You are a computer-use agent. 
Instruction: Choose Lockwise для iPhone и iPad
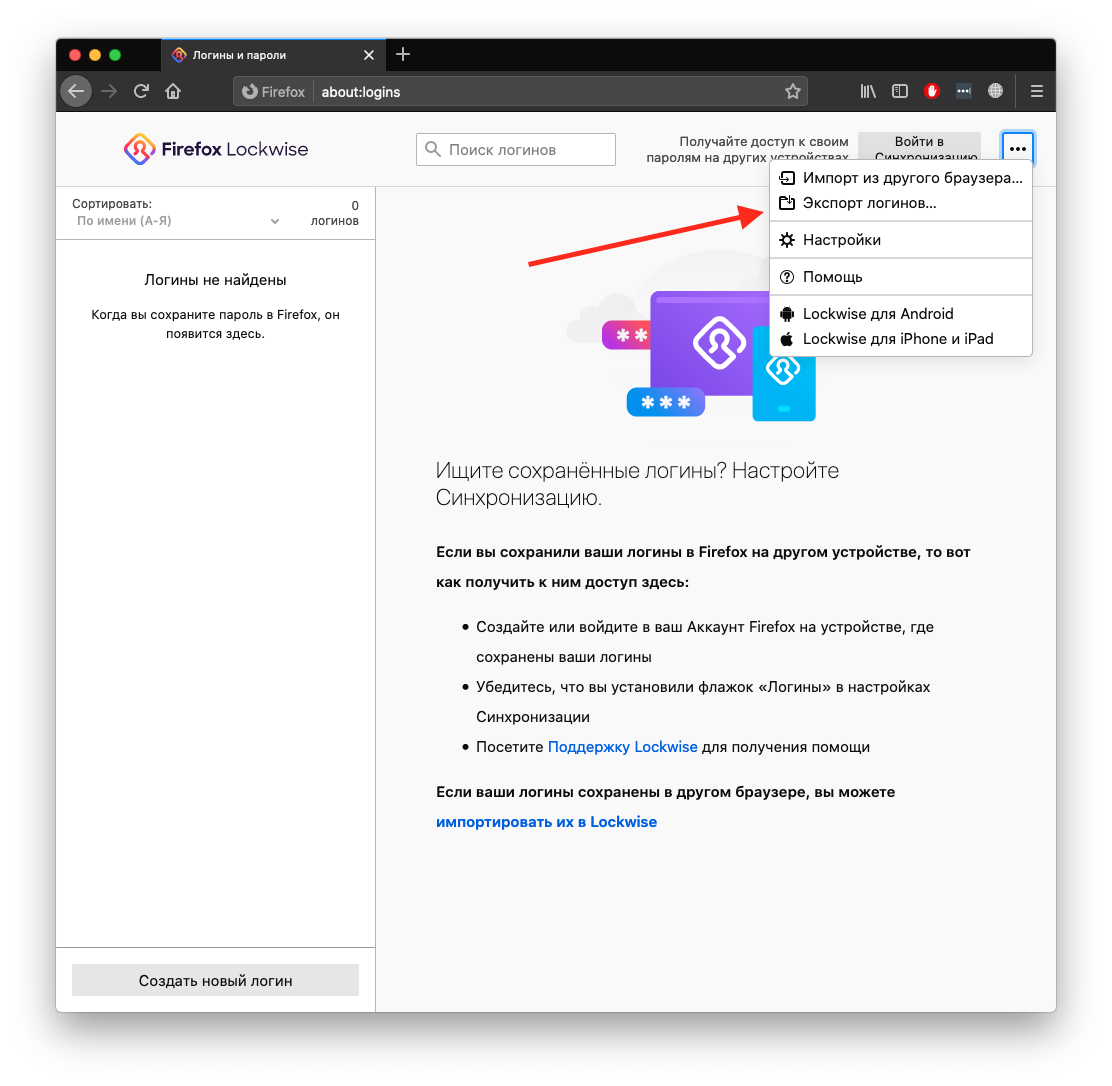coord(901,339)
